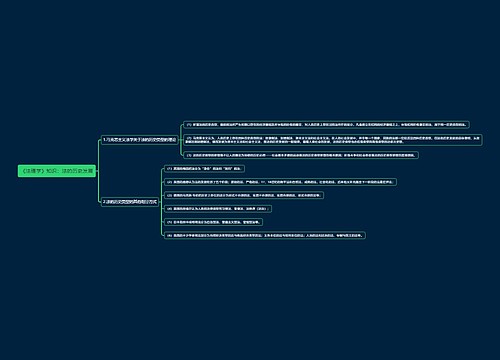
Task: Click the (3) leaf node under branch 1
Action: (301, 155)
